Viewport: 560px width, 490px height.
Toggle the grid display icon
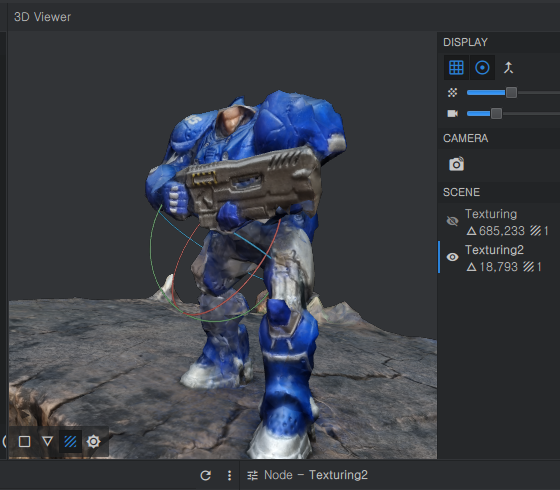(456, 68)
